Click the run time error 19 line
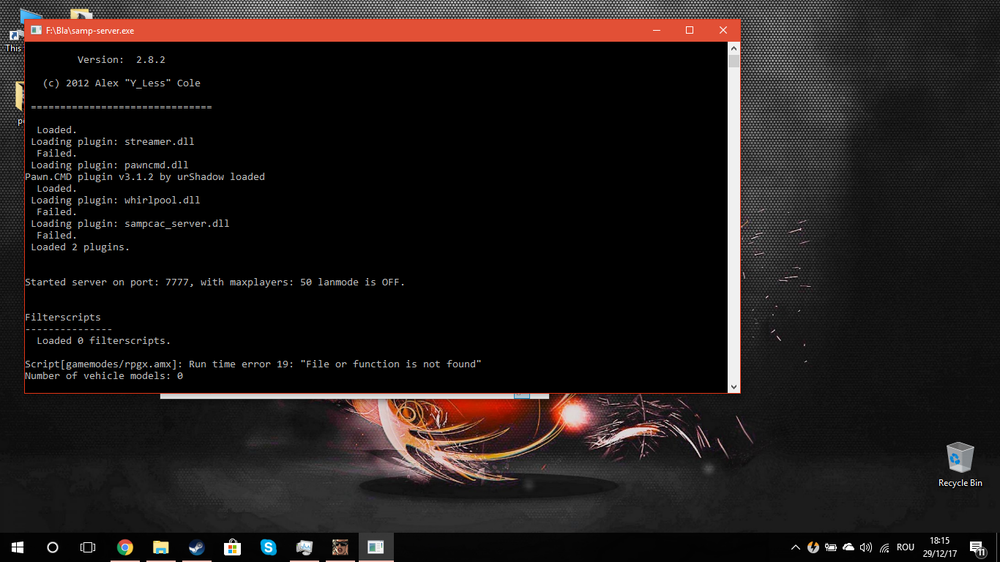1000x562 pixels. [x=253, y=364]
